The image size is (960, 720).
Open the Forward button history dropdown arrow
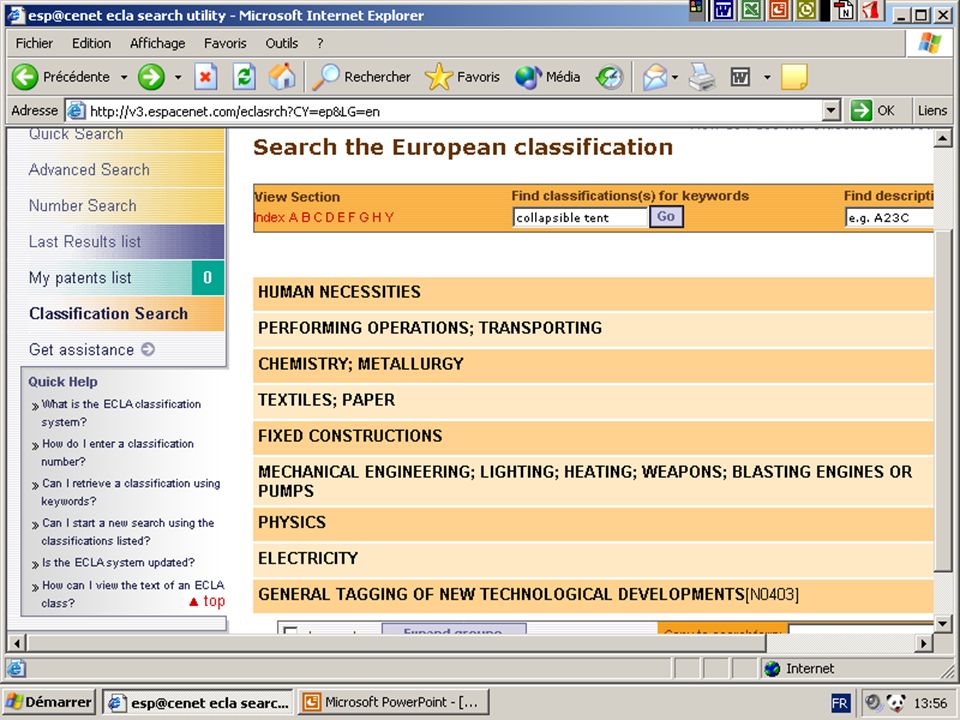tap(178, 77)
